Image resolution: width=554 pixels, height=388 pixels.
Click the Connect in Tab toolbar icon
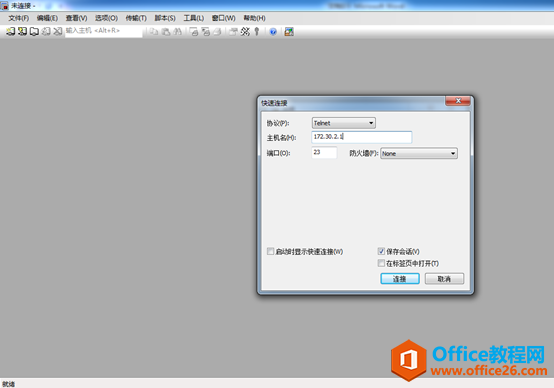(x=34, y=32)
